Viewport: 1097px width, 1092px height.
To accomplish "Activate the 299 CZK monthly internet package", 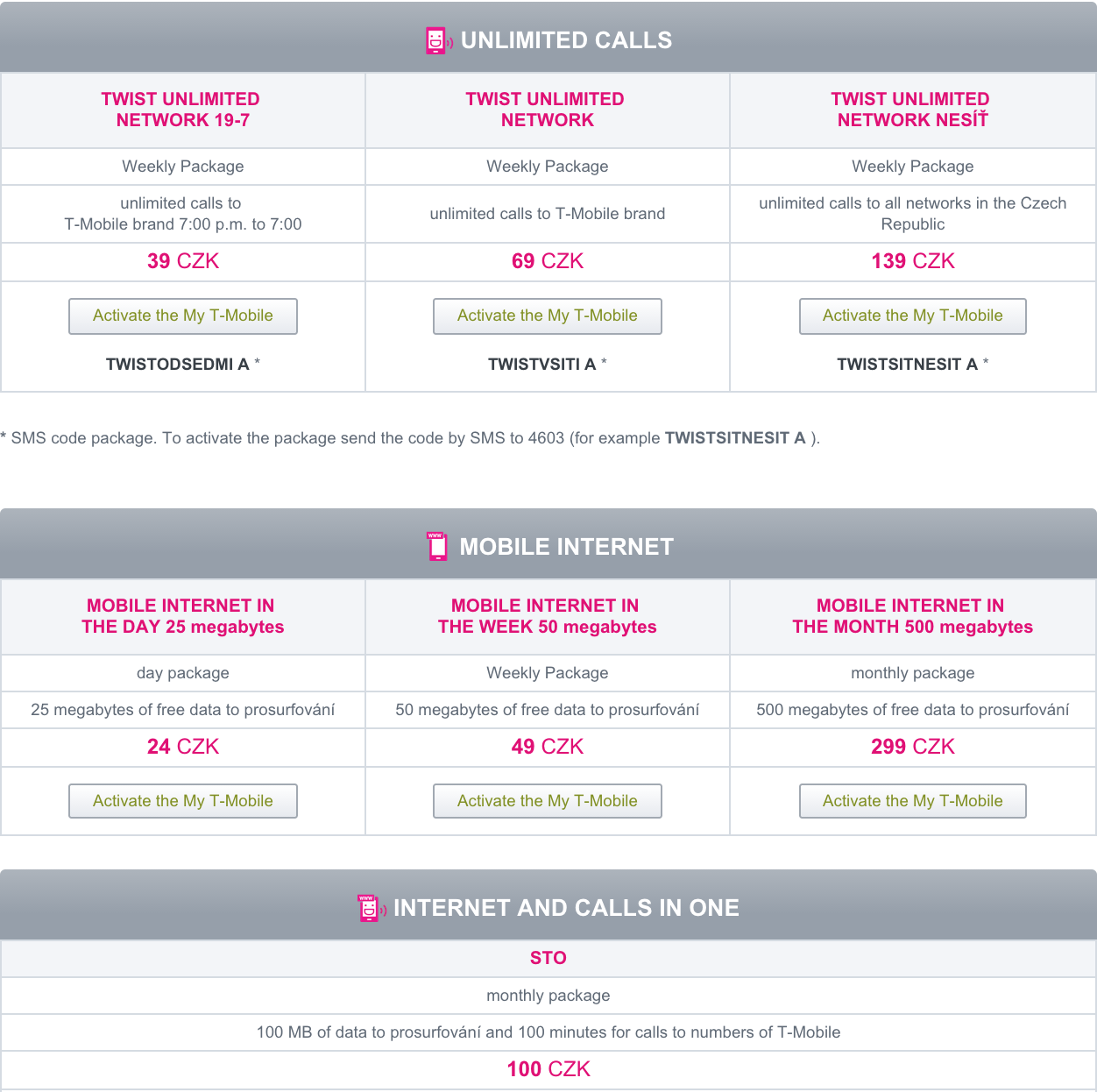I will [x=913, y=801].
